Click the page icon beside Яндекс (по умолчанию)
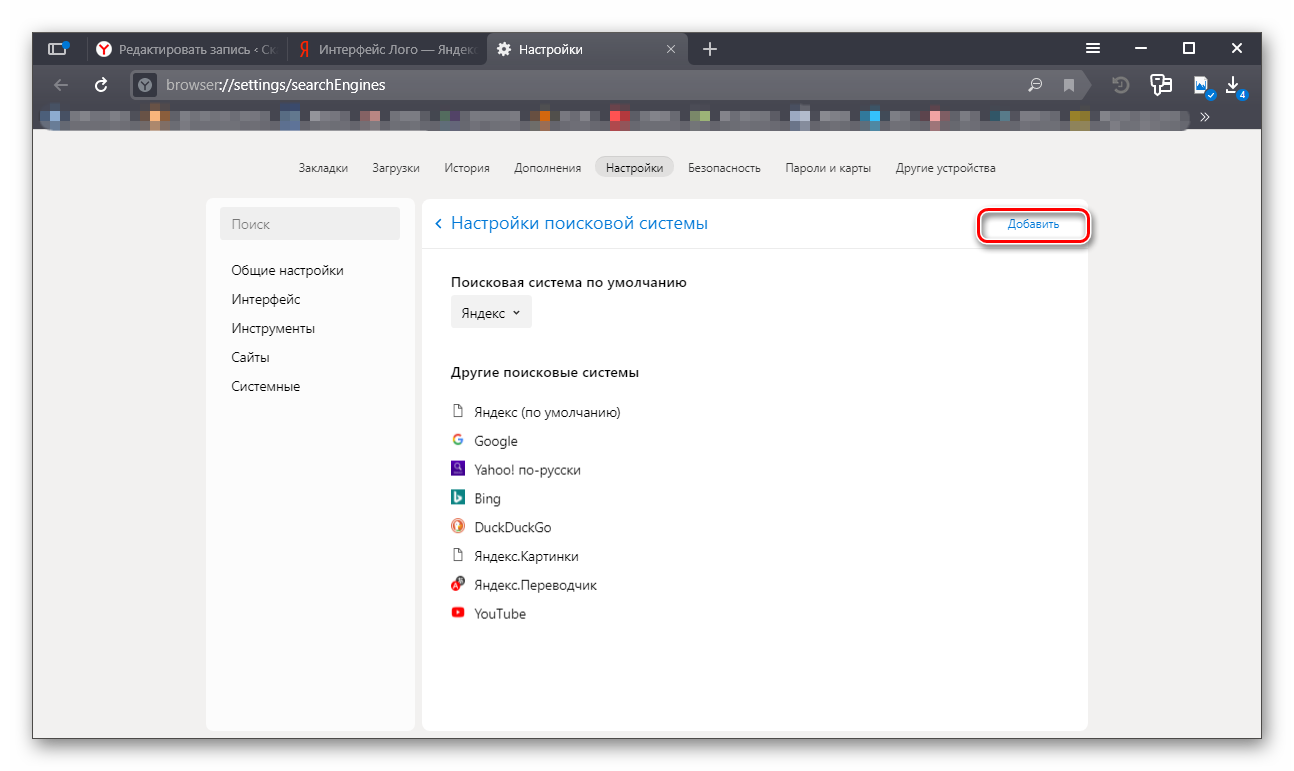Viewport: 1294px width, 771px height. [x=458, y=411]
